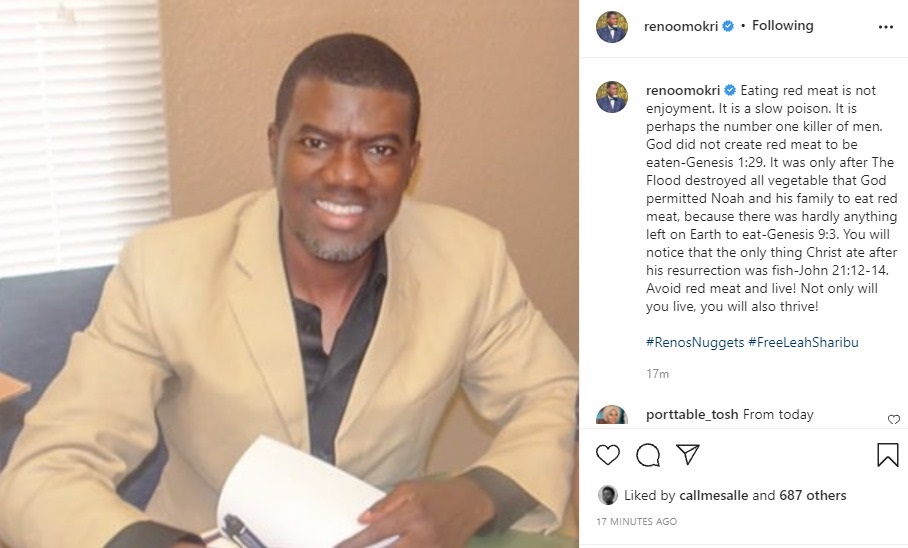908x548 pixels.
Task: Open renoomokri profile picture in header
Action: click(612, 27)
